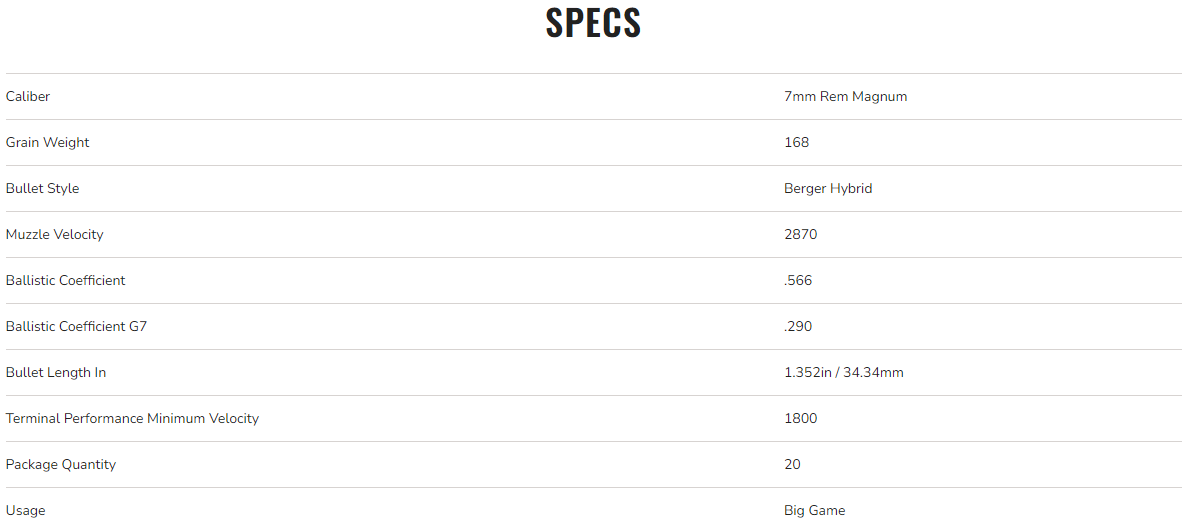Click the SPECS heading
The width and height of the screenshot is (1202, 530).
593,24
